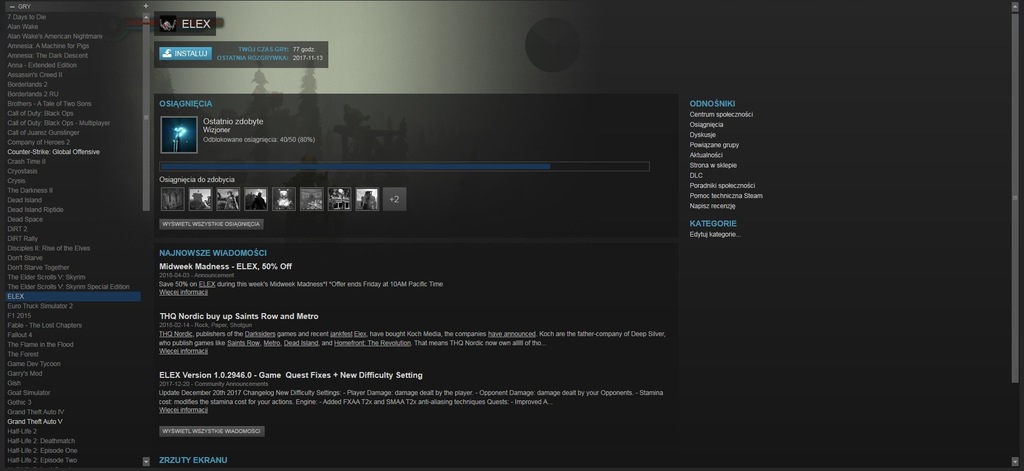Image resolution: width=1024 pixels, height=471 pixels.
Task: Click the ELEX game icon in header
Action: tap(168, 24)
